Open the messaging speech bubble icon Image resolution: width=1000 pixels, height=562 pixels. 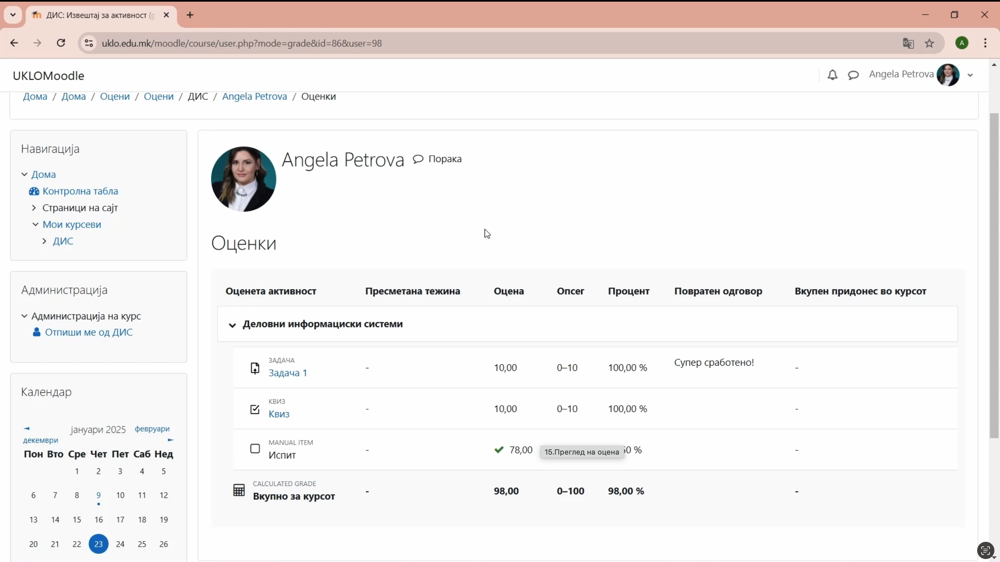(x=853, y=75)
